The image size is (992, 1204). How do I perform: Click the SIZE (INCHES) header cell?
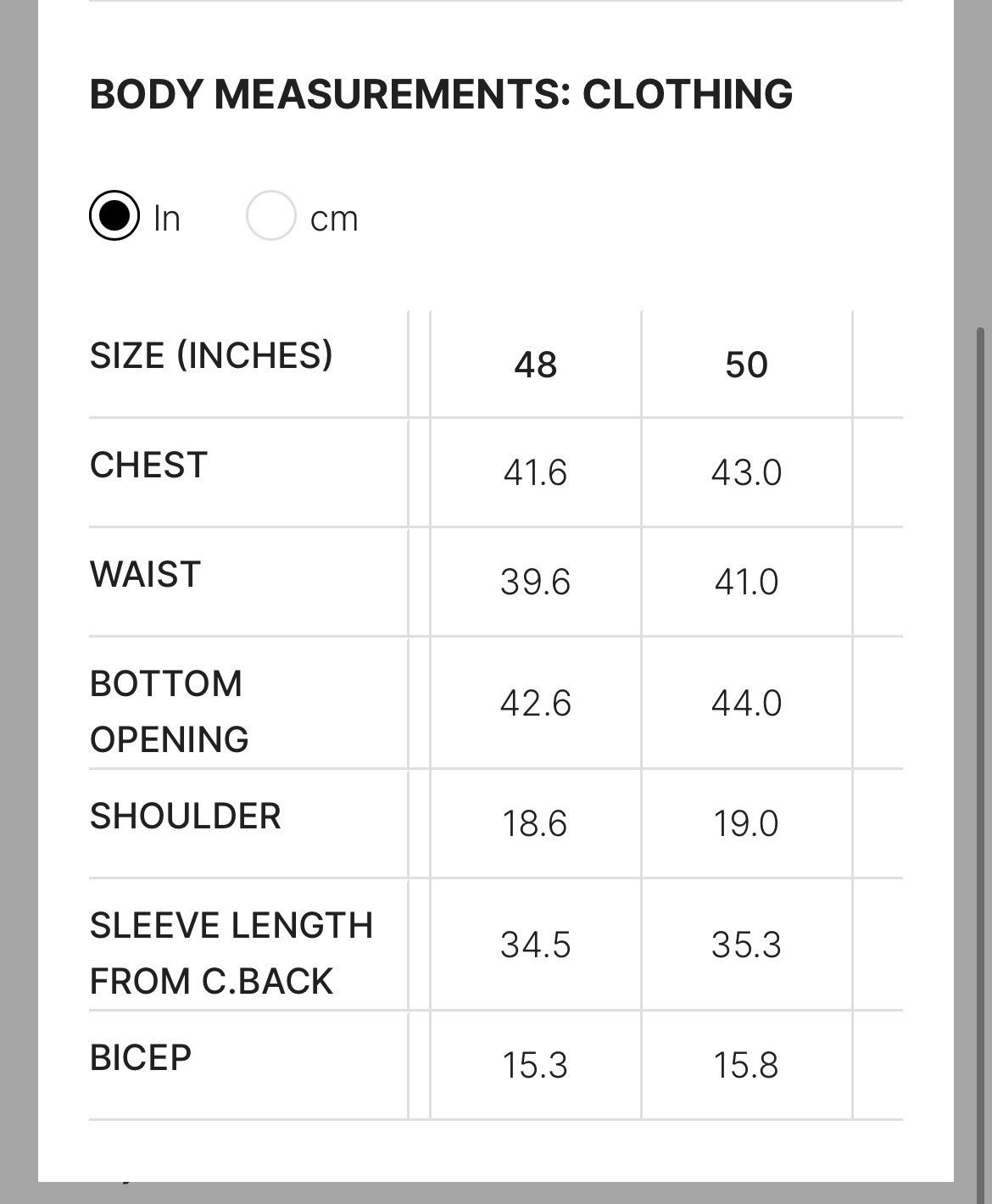click(x=211, y=355)
